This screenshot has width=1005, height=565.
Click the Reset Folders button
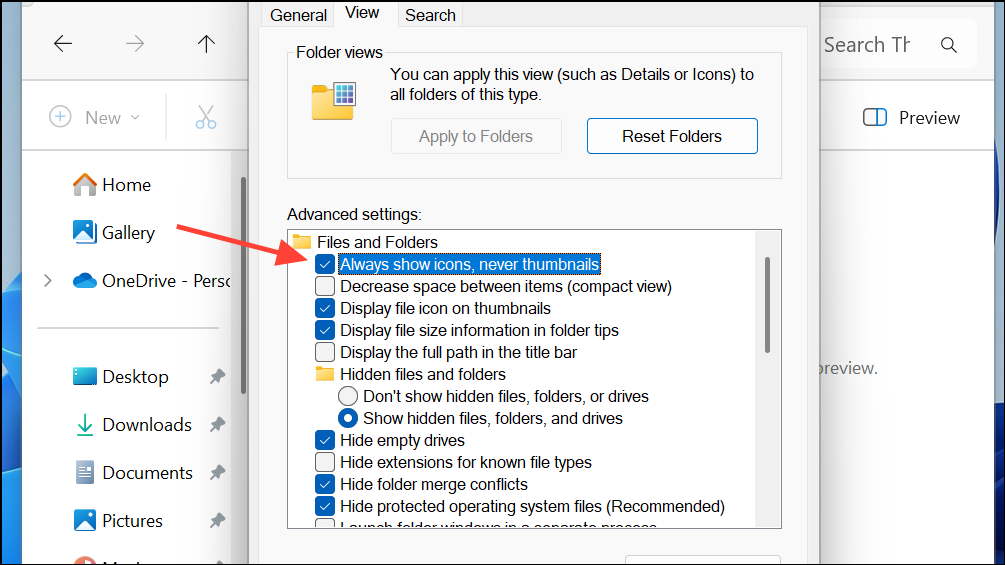[x=672, y=137]
